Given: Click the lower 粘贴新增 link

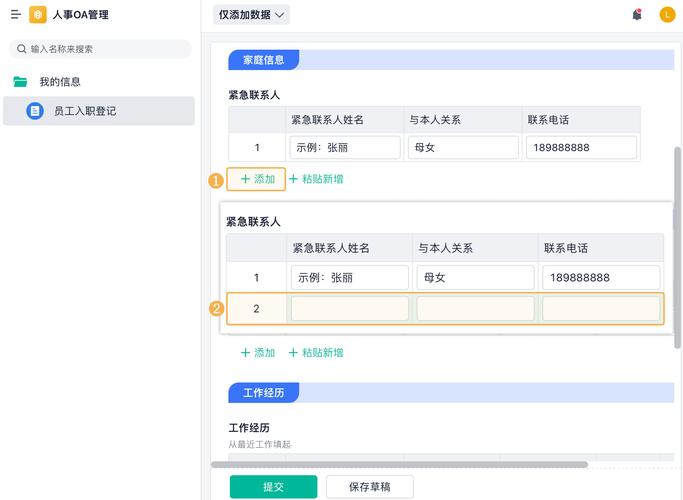Looking at the screenshot, I should (x=316, y=353).
